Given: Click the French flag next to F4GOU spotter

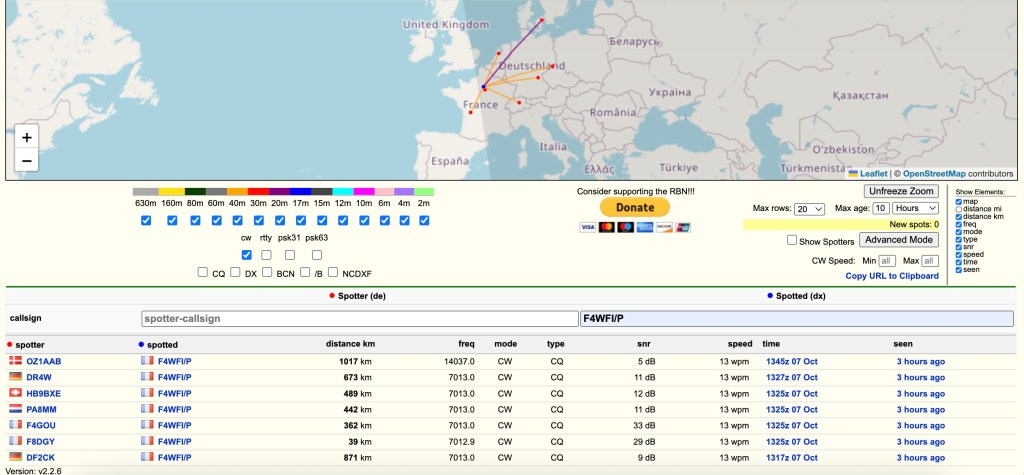Looking at the screenshot, I should coord(15,425).
